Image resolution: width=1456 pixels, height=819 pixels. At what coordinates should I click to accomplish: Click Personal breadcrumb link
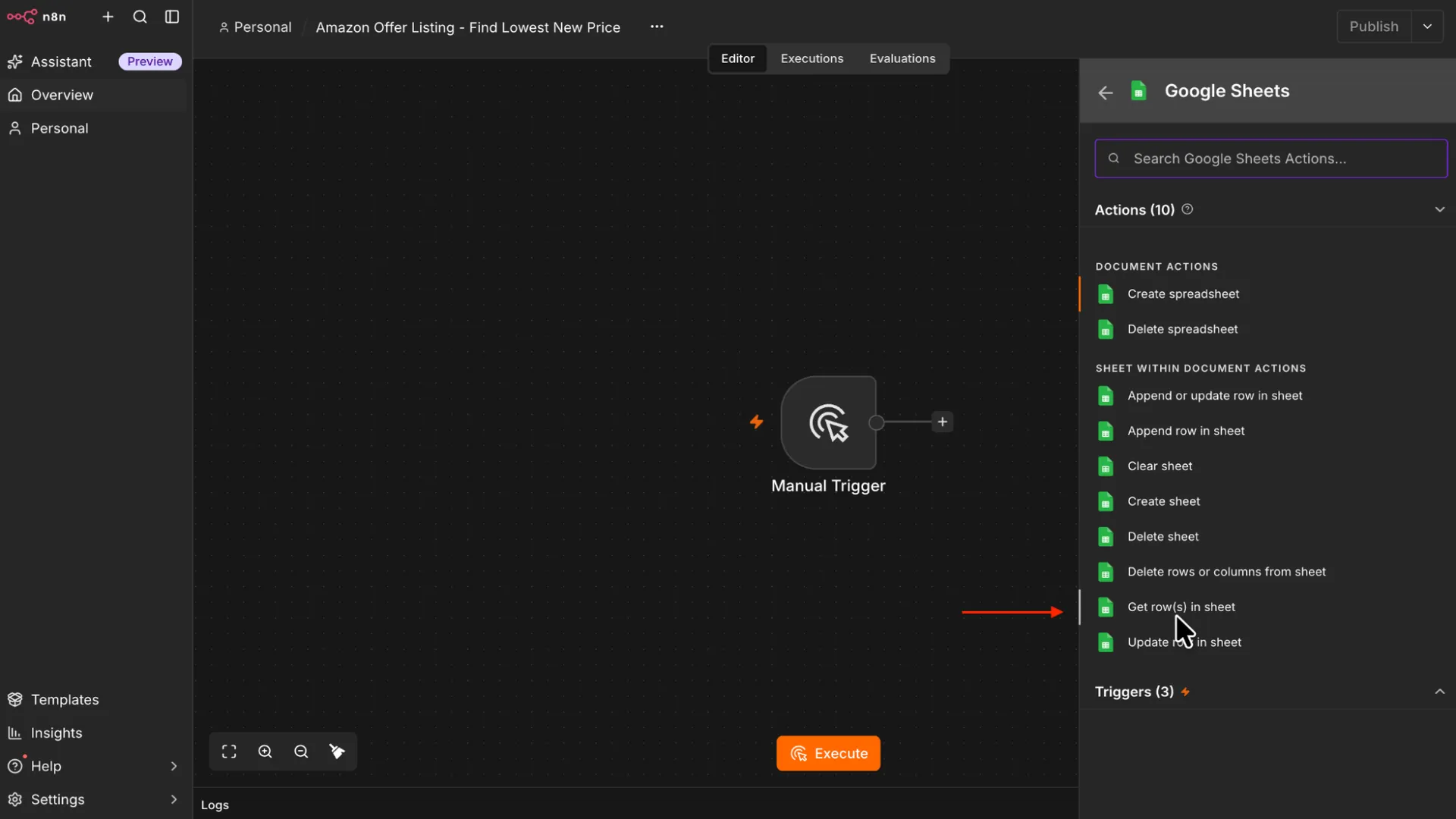point(255,27)
